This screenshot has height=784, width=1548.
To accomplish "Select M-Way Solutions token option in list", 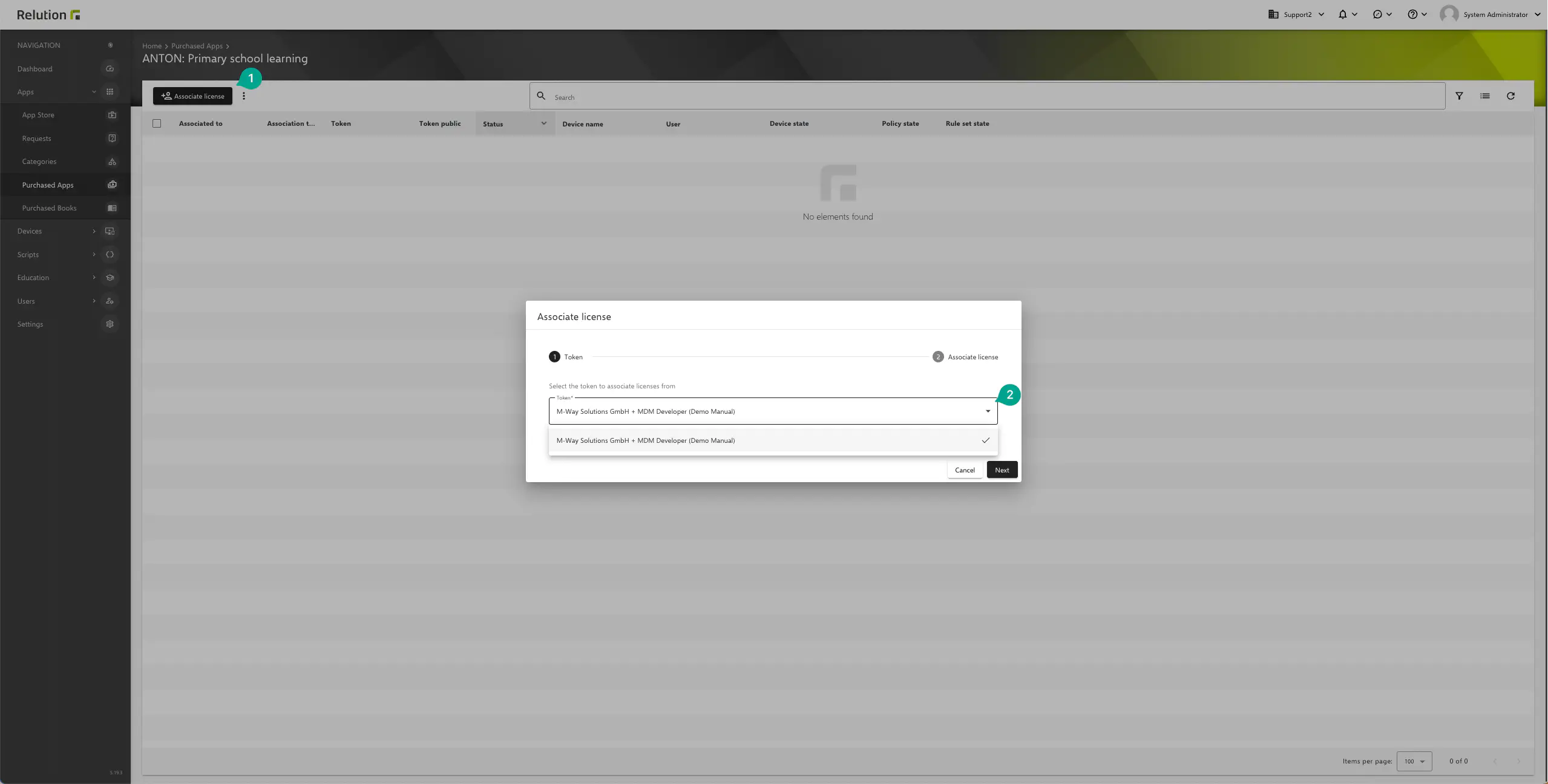I will coord(646,440).
